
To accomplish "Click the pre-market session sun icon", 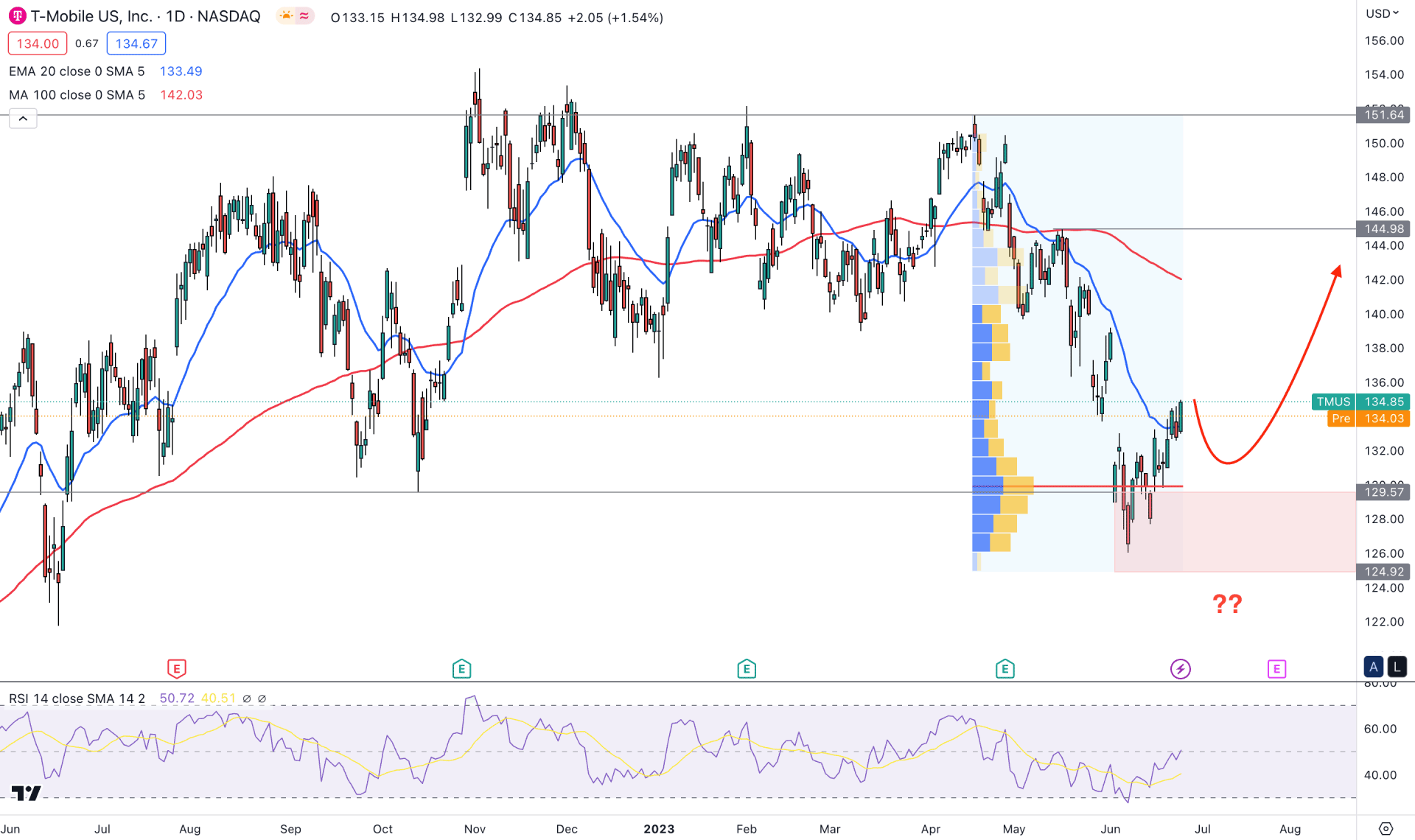I will point(286,16).
